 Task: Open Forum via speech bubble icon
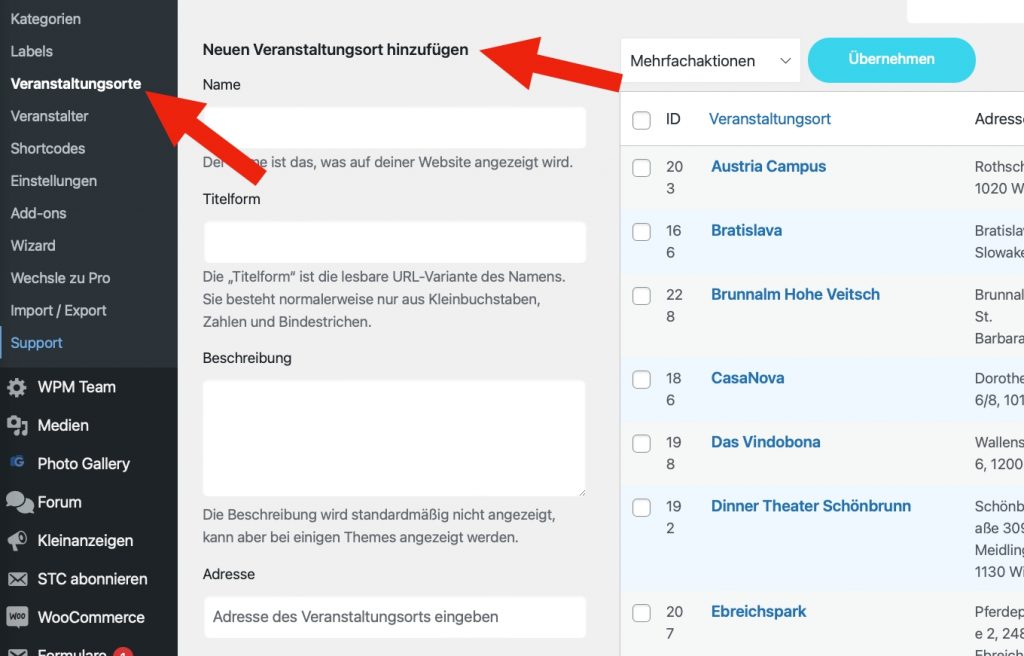click(18, 502)
